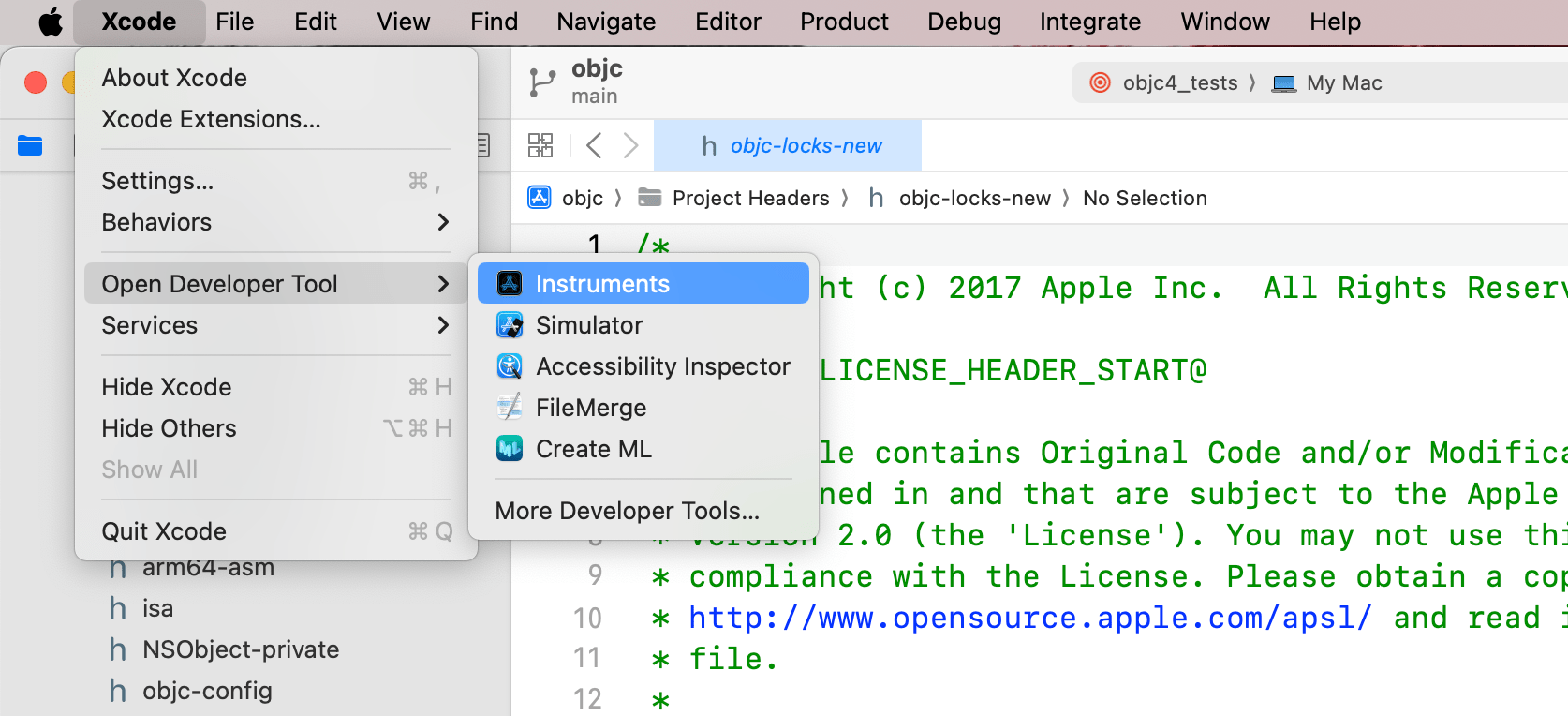Expand Open Developer Tool submenu arrow
1568x716 pixels.
(x=443, y=284)
